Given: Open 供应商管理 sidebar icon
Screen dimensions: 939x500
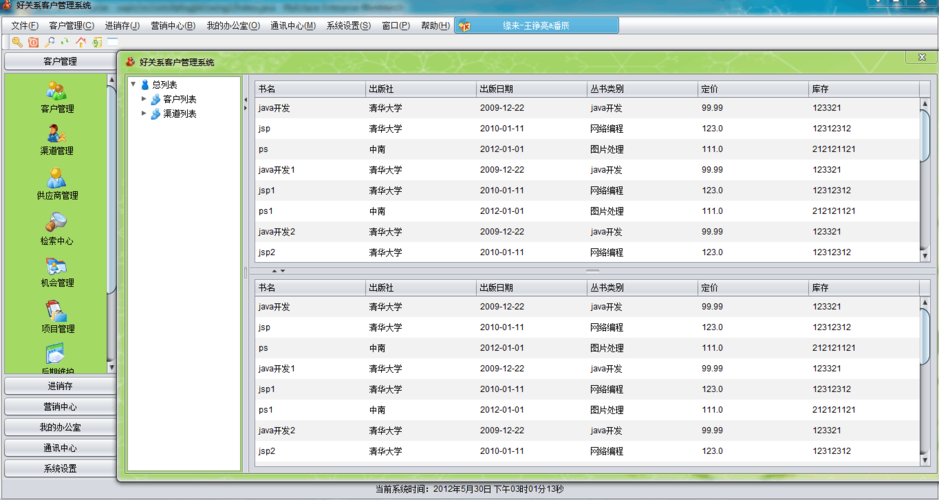Looking at the screenshot, I should coord(57,178).
